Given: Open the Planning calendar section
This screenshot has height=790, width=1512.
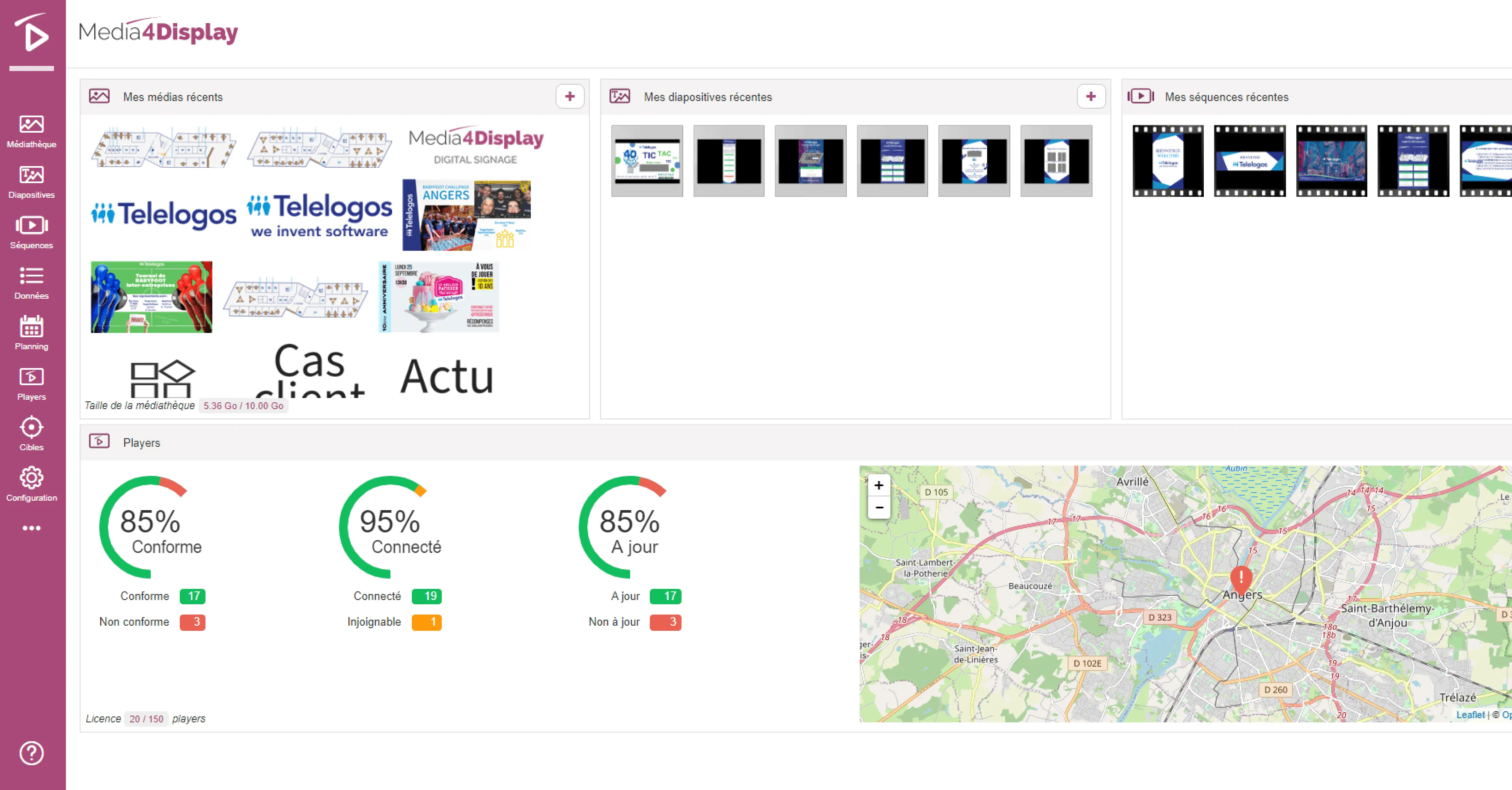Looking at the screenshot, I should pyautogui.click(x=32, y=333).
